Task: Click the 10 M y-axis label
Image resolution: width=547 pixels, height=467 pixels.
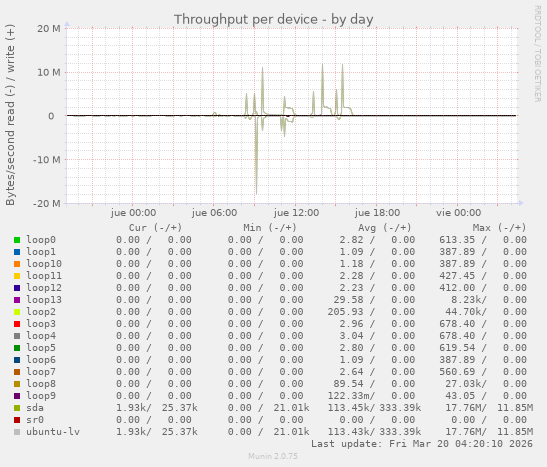Action: click(49, 73)
